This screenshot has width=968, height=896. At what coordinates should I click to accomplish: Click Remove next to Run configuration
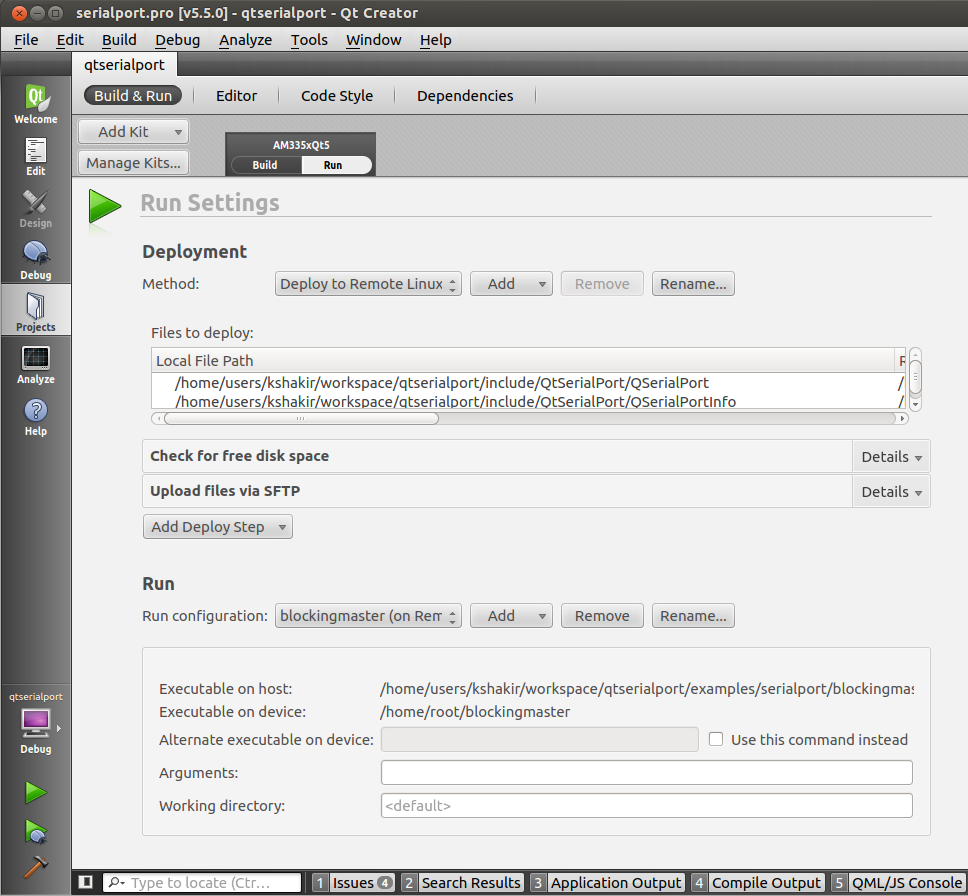(602, 616)
